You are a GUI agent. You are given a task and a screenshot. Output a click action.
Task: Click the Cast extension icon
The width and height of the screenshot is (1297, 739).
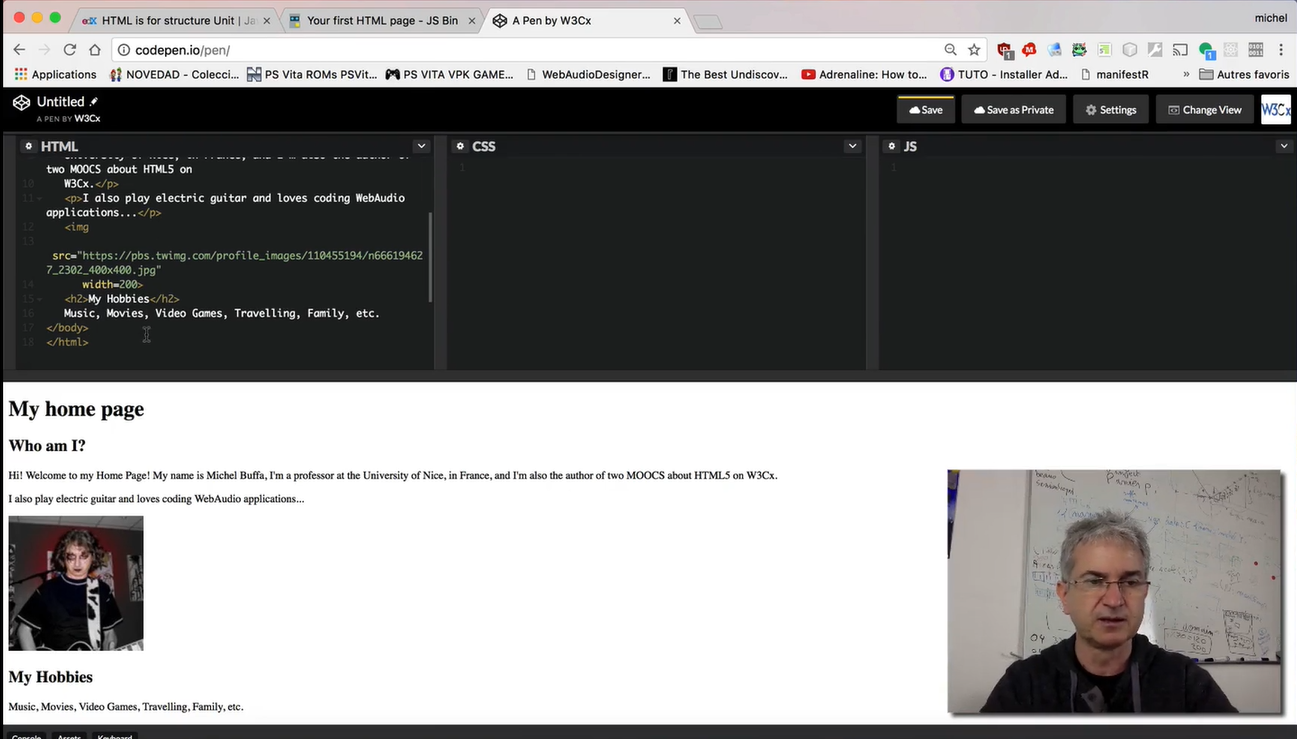click(x=1180, y=50)
